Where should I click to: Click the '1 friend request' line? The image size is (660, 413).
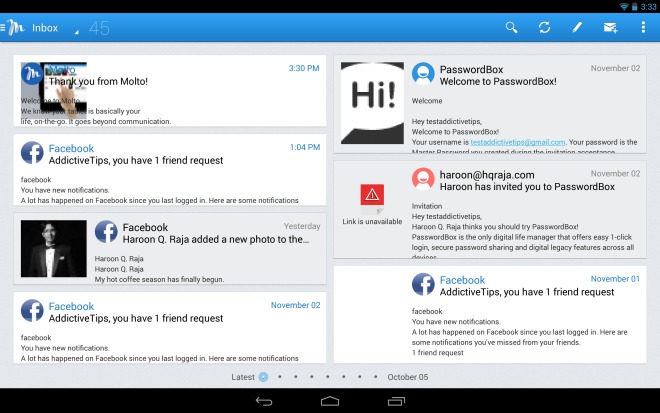(x=437, y=353)
